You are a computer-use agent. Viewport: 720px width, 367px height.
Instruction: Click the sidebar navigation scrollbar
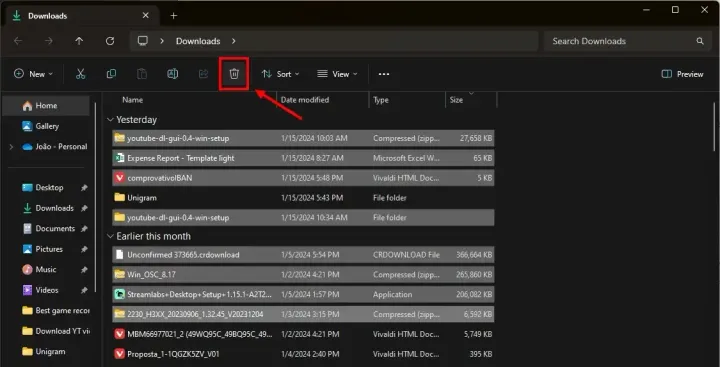(96, 198)
